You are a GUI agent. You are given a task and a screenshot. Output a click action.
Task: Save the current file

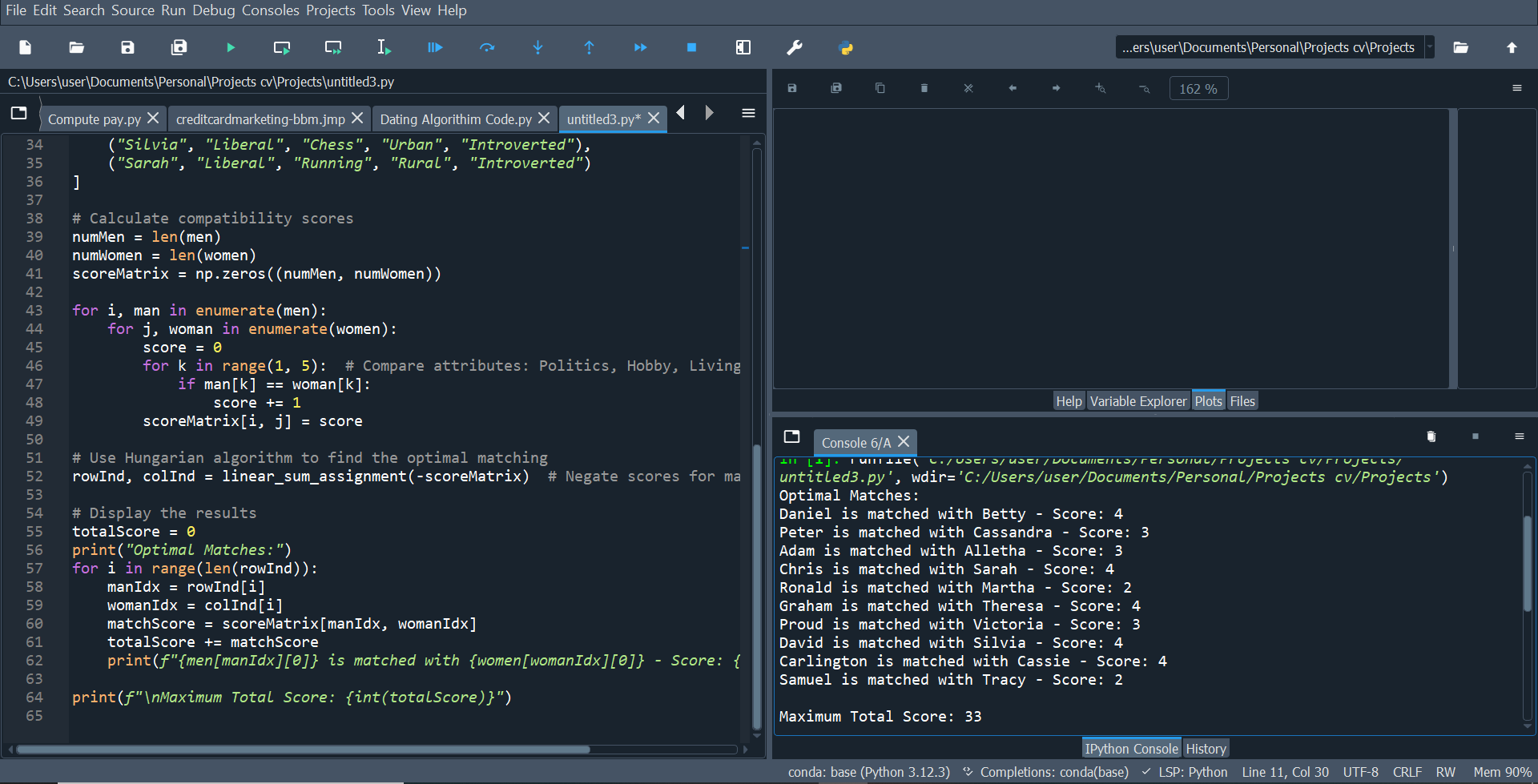(x=127, y=47)
